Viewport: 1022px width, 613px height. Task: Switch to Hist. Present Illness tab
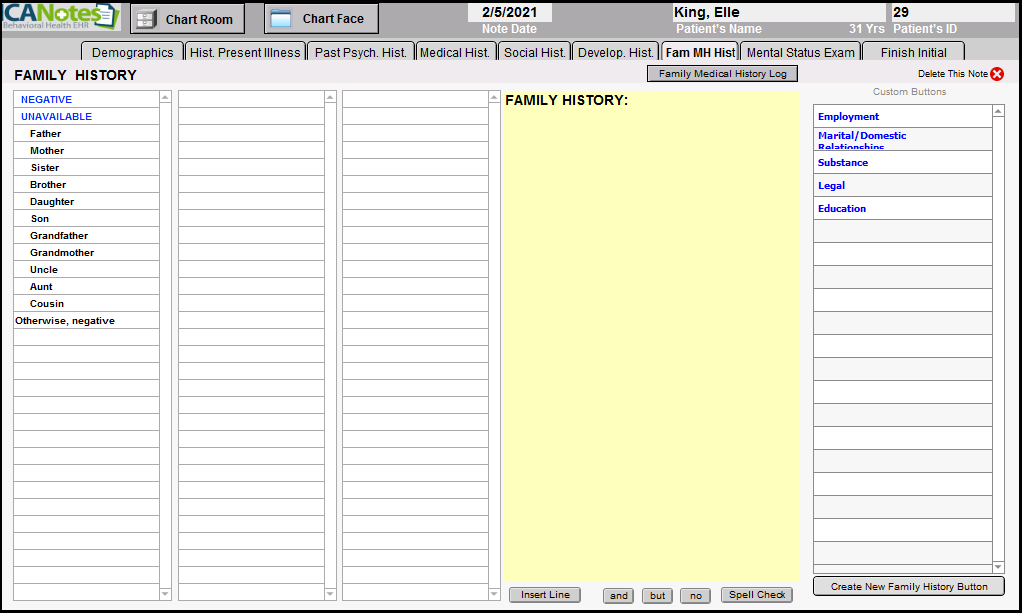coord(245,52)
